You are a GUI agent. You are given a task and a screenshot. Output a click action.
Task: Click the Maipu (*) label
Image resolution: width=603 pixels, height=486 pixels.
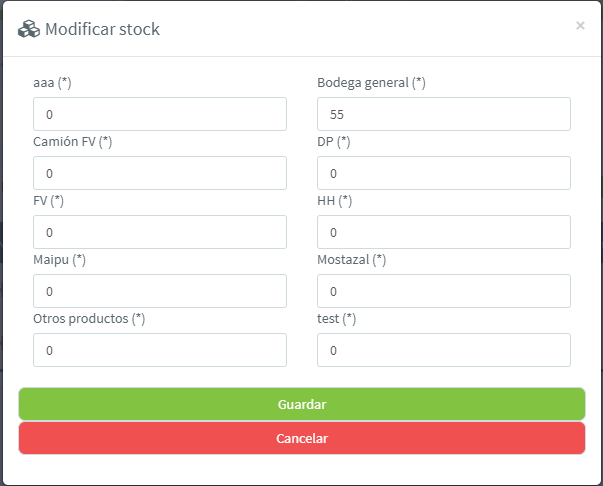(x=60, y=260)
